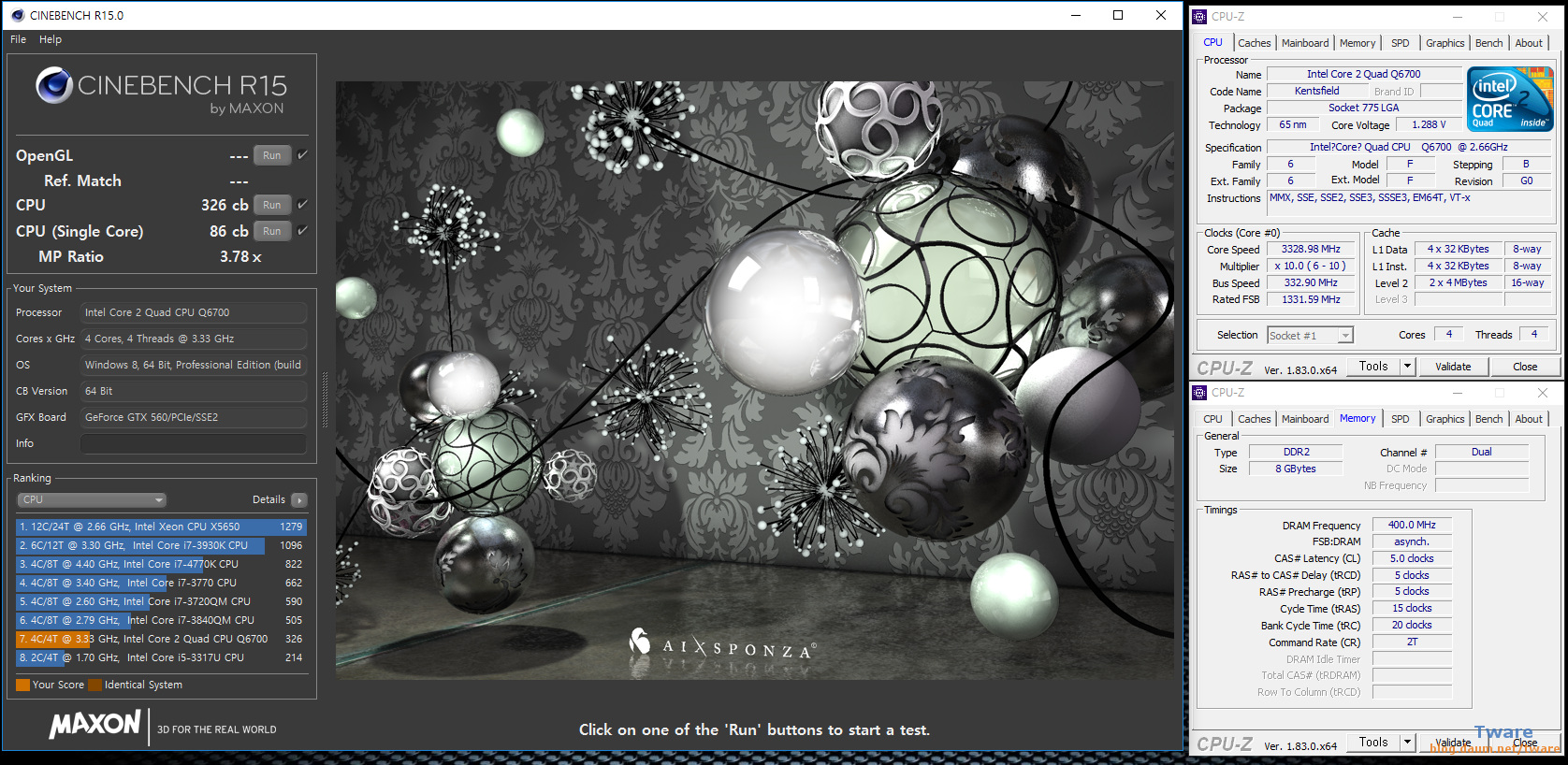1568x765 pixels.
Task: Click Validate button in top CPU-Z
Action: pos(1453,367)
